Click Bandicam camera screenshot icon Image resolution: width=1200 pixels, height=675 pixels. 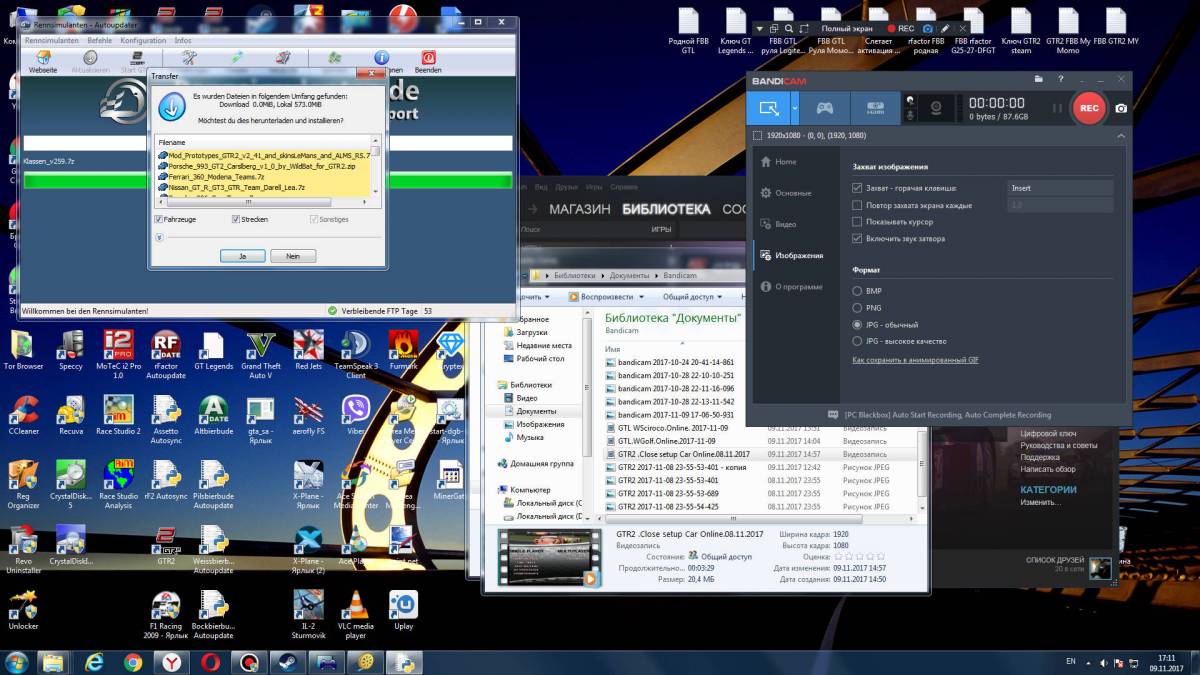pos(1122,107)
